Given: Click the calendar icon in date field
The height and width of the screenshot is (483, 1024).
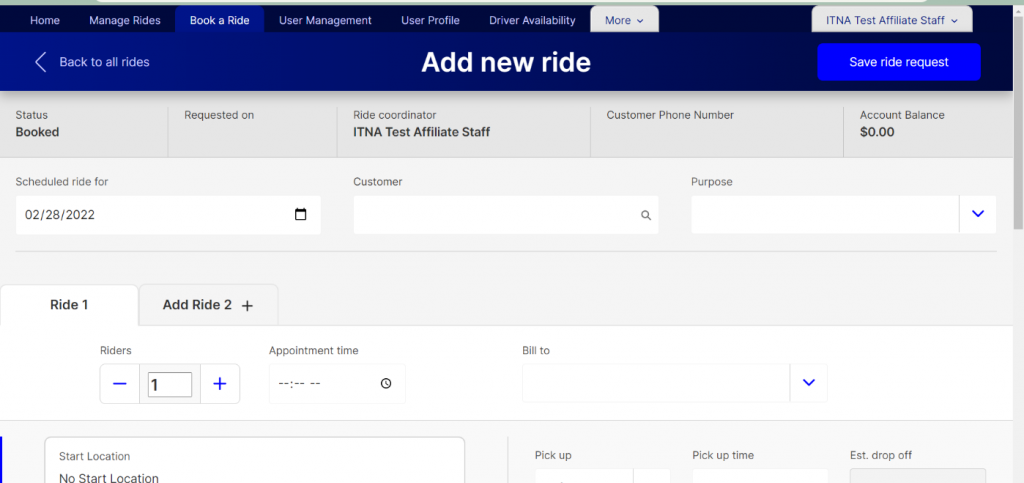Looking at the screenshot, I should 301,215.
